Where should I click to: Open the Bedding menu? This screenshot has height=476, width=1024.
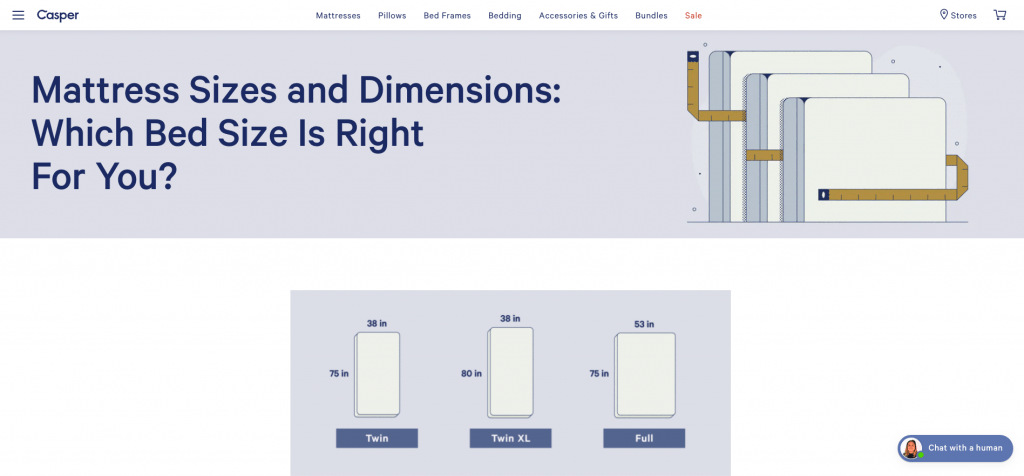coord(505,16)
